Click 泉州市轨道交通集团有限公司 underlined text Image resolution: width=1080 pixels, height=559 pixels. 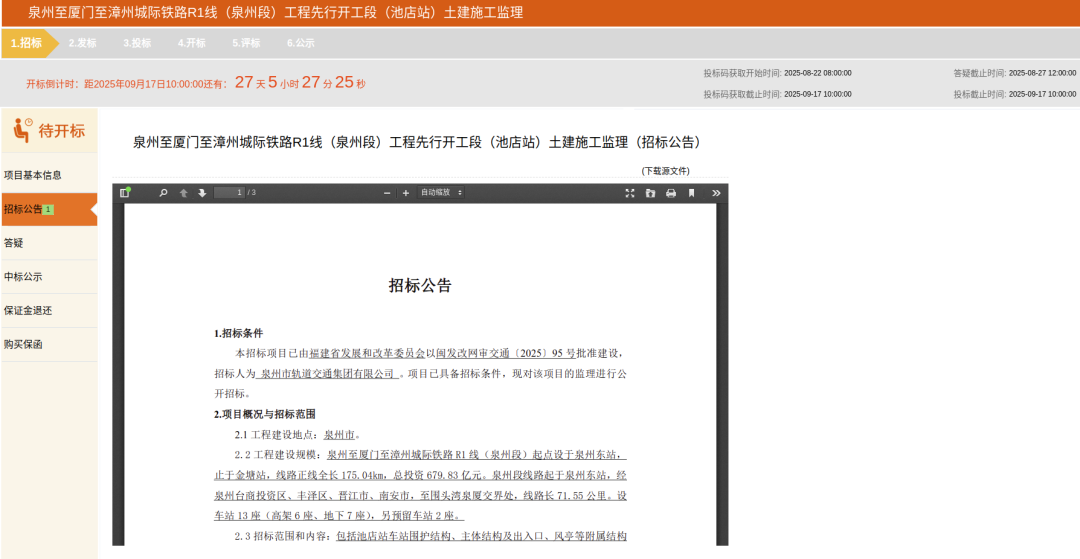coord(328,374)
